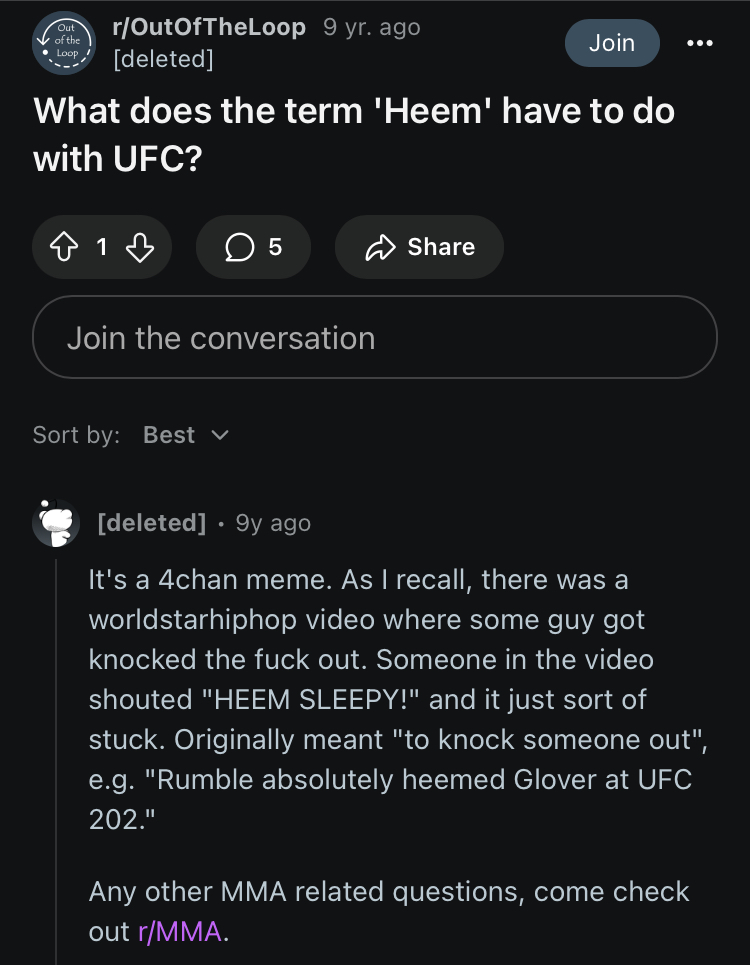Downvote the post about 'Heem'
This screenshot has width=750, height=965.
click(140, 247)
